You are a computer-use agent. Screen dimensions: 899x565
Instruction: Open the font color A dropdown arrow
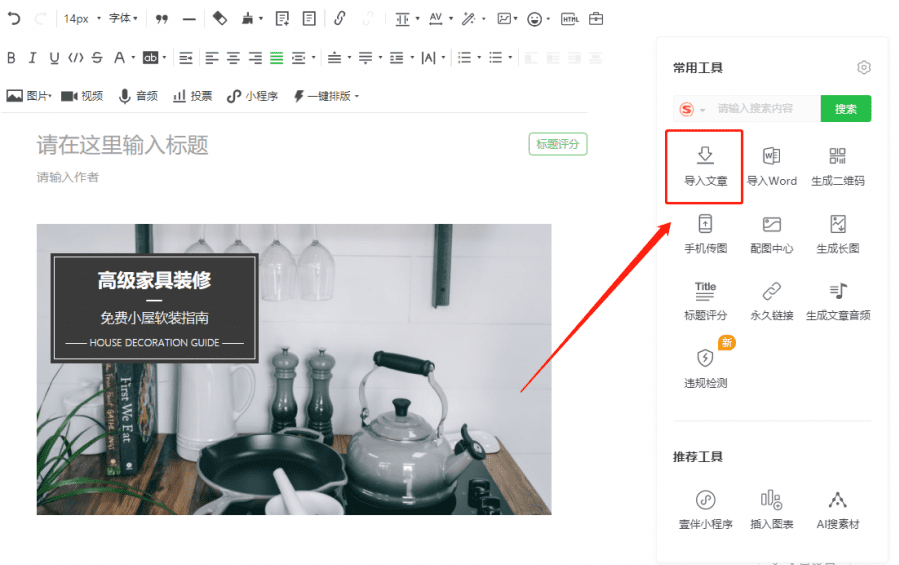133,57
